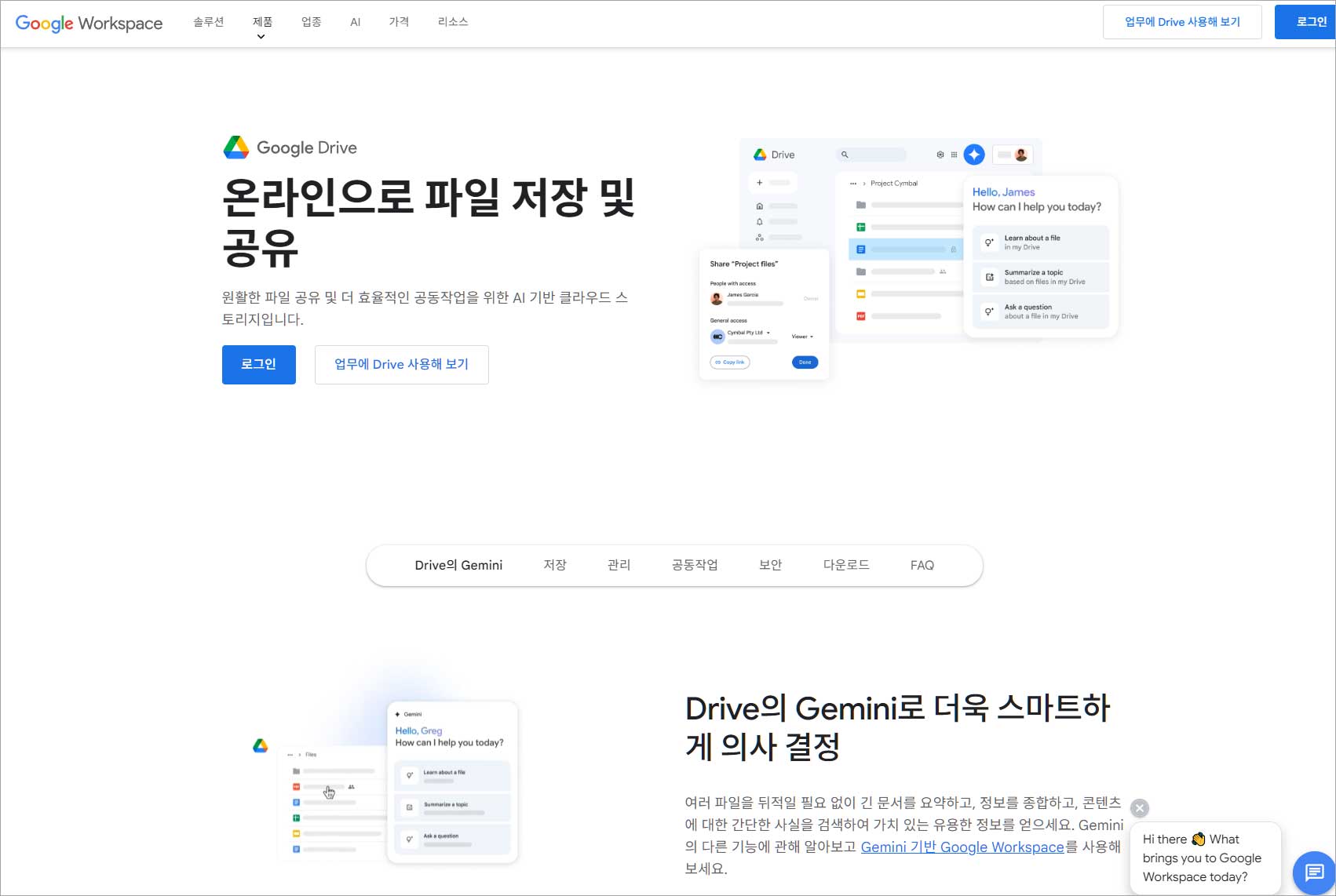Open the chat bubble icon at bottom right
Screen dimensions: 1336x896
(1313, 871)
